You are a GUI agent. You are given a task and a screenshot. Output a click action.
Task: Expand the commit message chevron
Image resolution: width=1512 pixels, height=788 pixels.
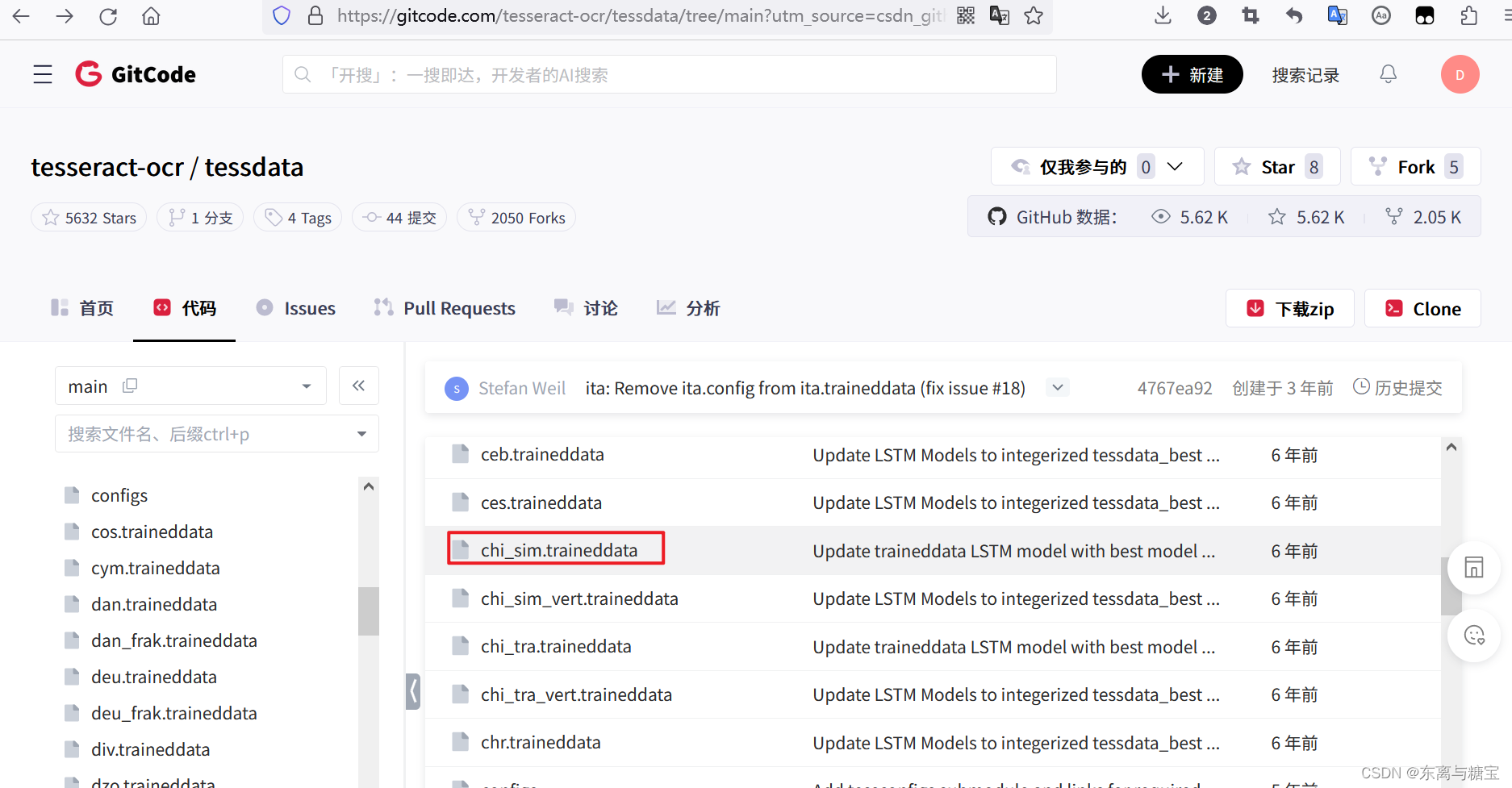[x=1057, y=388]
